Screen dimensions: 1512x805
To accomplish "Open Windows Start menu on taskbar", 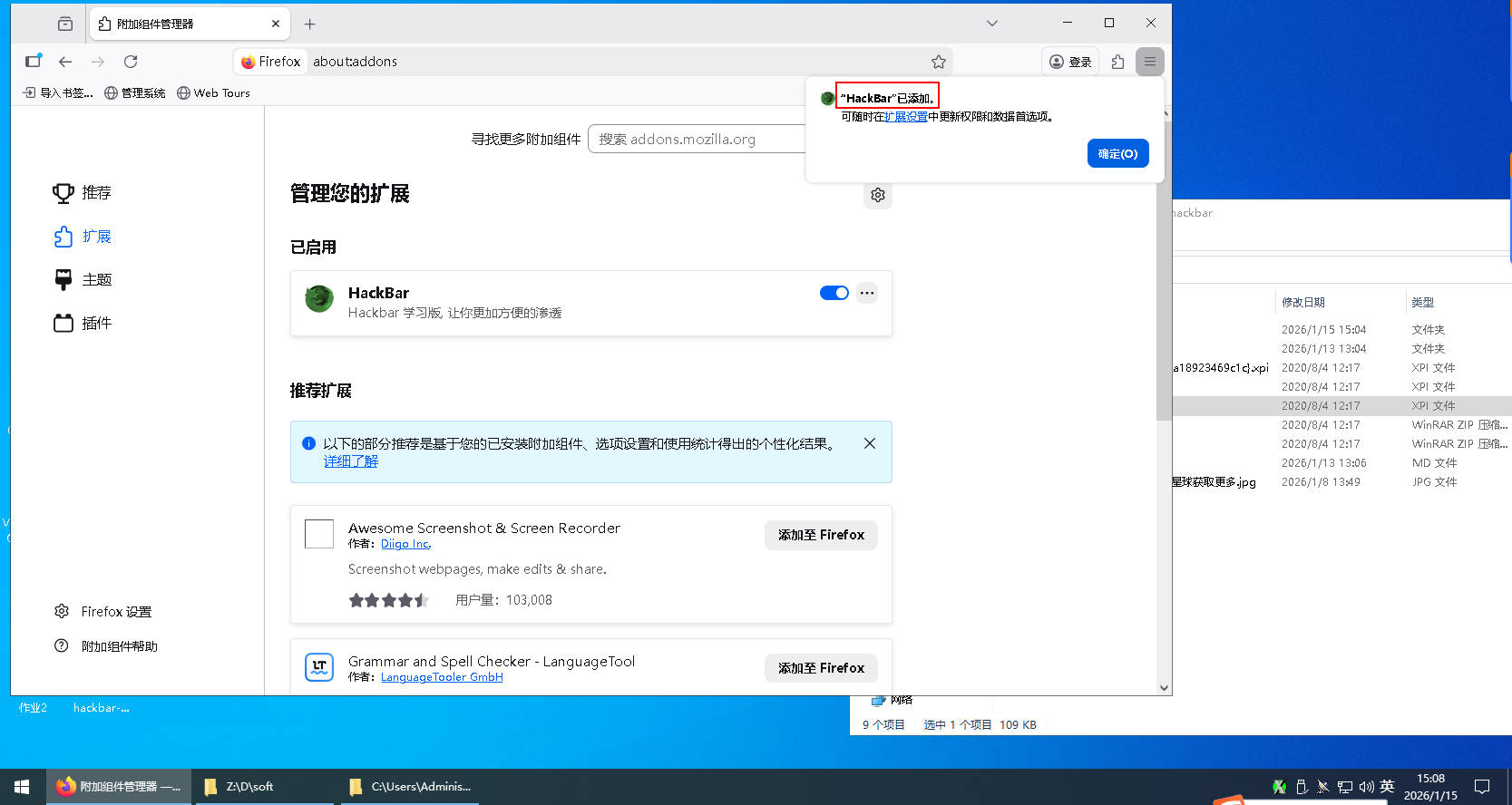I will click(22, 786).
